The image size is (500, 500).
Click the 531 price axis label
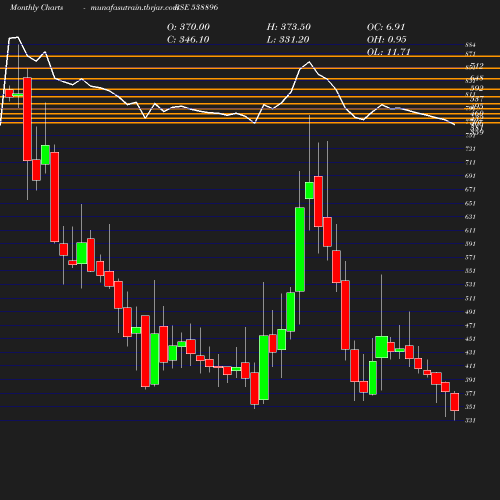470,284
